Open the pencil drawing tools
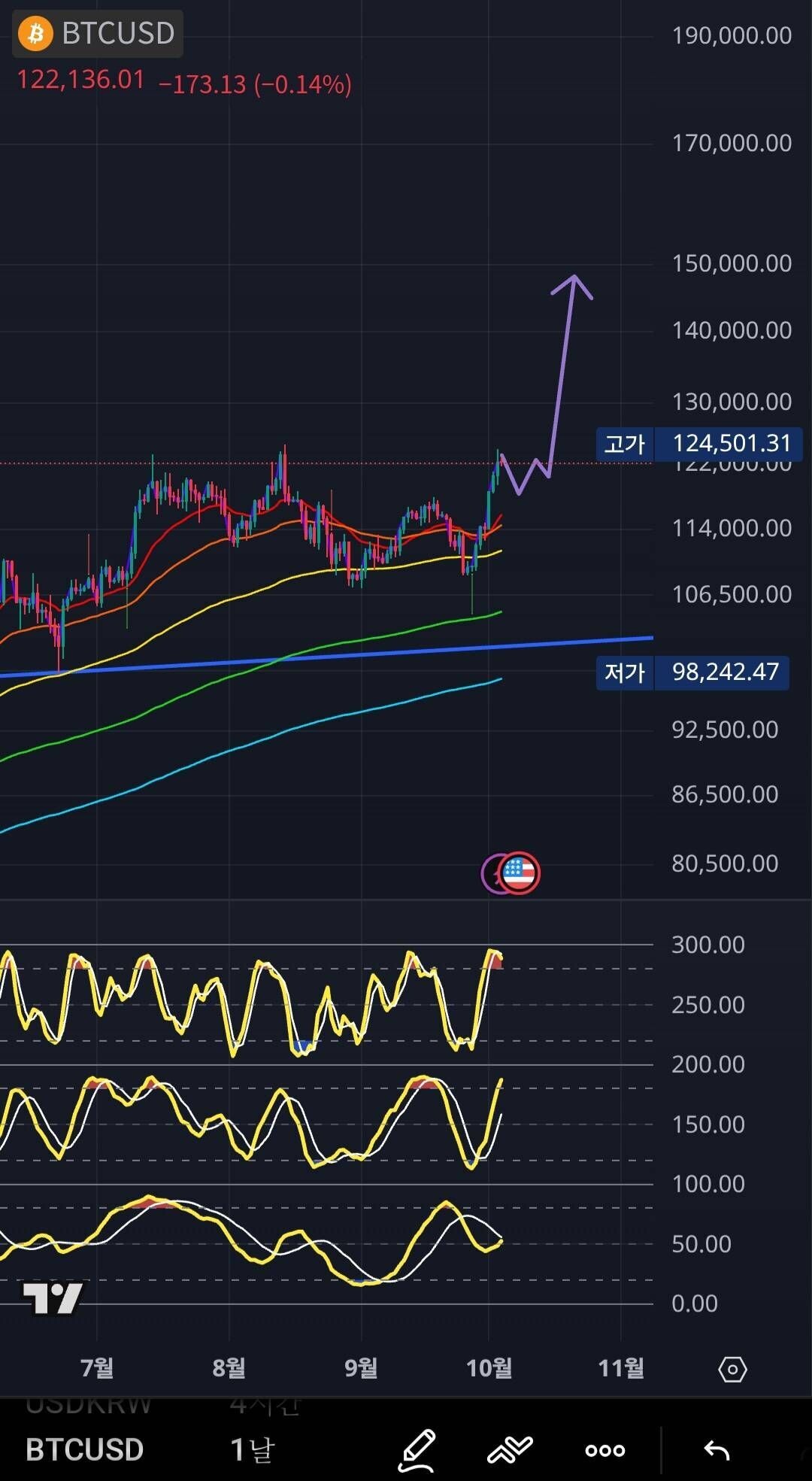This screenshot has width=812, height=1481. coord(417,1449)
